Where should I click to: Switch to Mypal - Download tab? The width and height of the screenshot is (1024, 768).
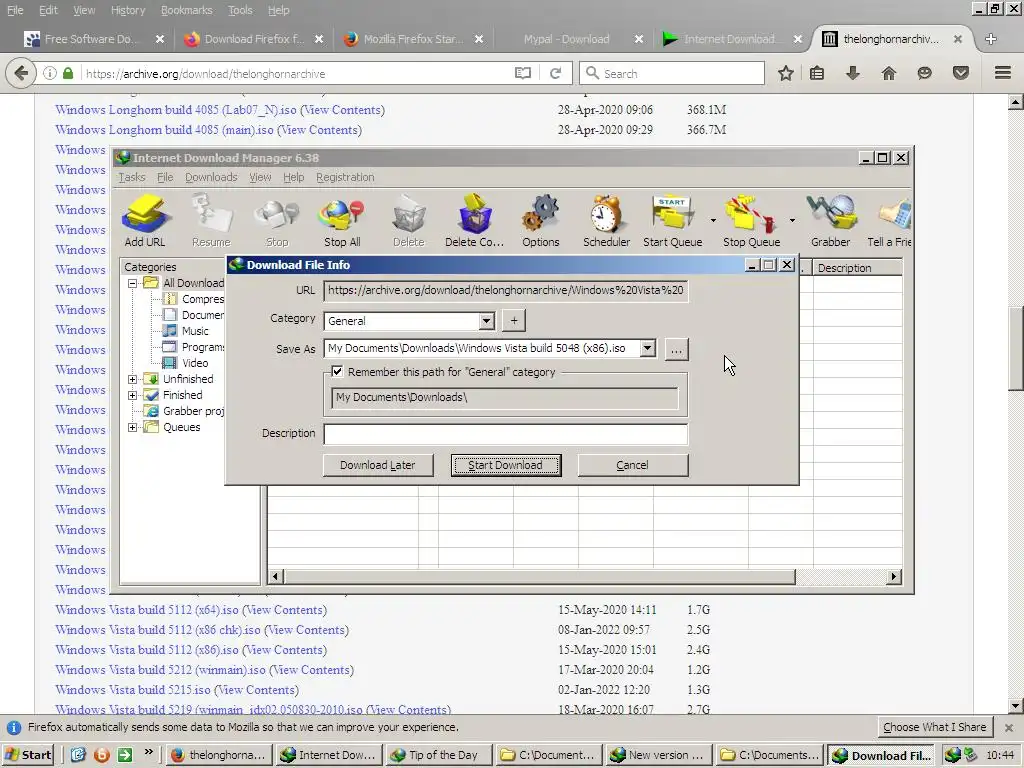[x=566, y=39]
